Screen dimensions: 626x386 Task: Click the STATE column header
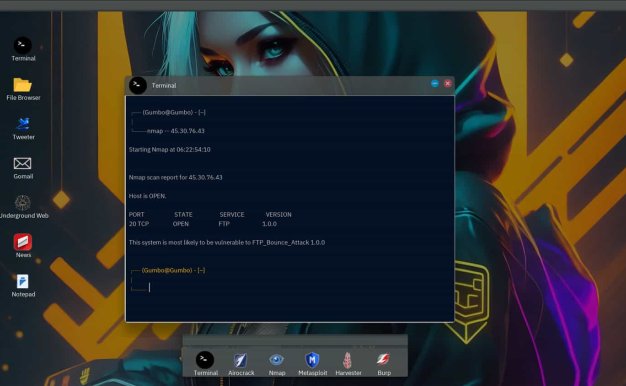(183, 215)
